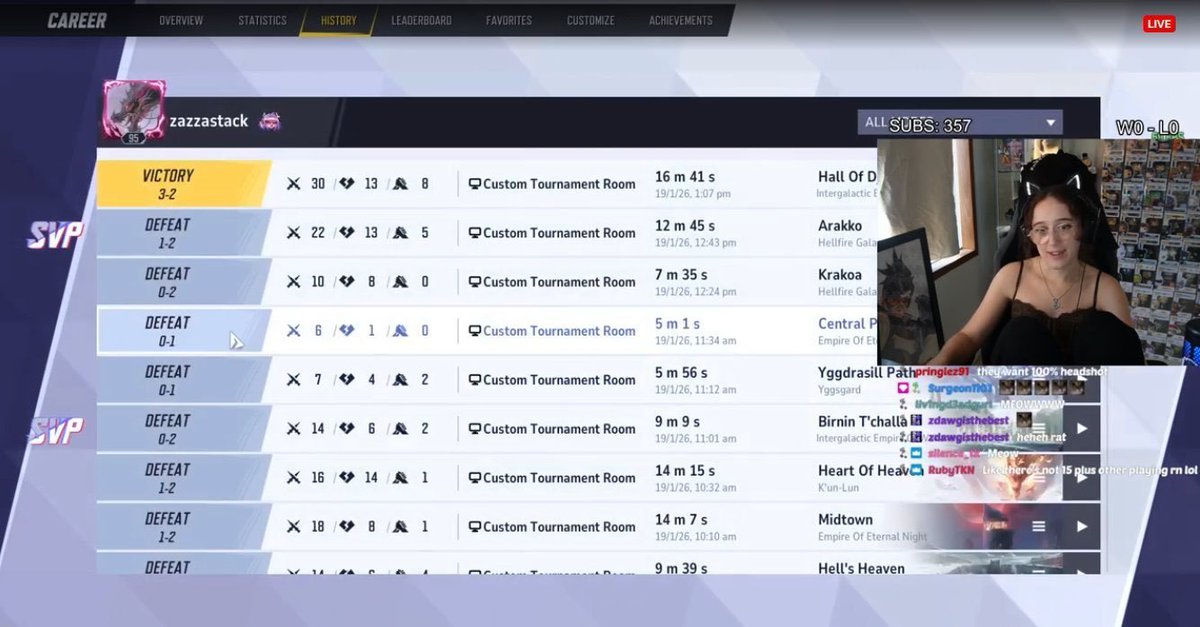1200x627 pixels.
Task: Click SVP badge beside Birnin T'challa row
Action: [x=55, y=431]
